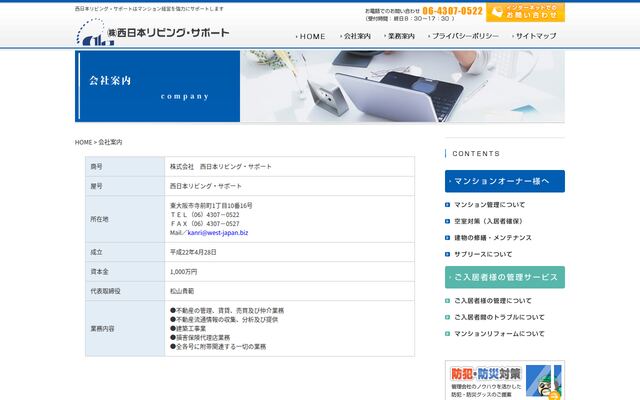This screenshot has height=400, width=640.
Task: Open the HOME navigation item
Action: pyautogui.click(x=311, y=36)
